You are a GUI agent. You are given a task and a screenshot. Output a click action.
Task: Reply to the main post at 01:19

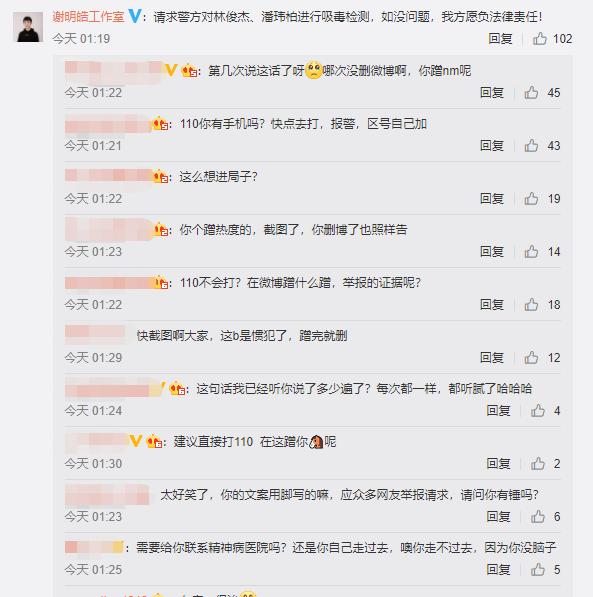(x=500, y=38)
